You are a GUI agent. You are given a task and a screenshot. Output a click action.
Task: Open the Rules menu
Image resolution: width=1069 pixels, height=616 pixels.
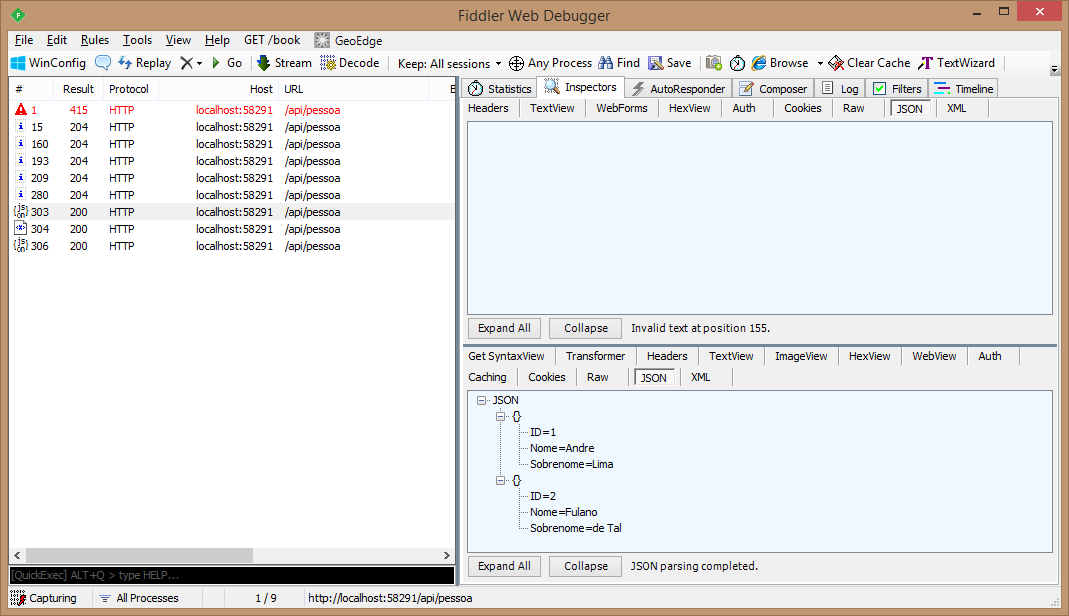click(95, 40)
